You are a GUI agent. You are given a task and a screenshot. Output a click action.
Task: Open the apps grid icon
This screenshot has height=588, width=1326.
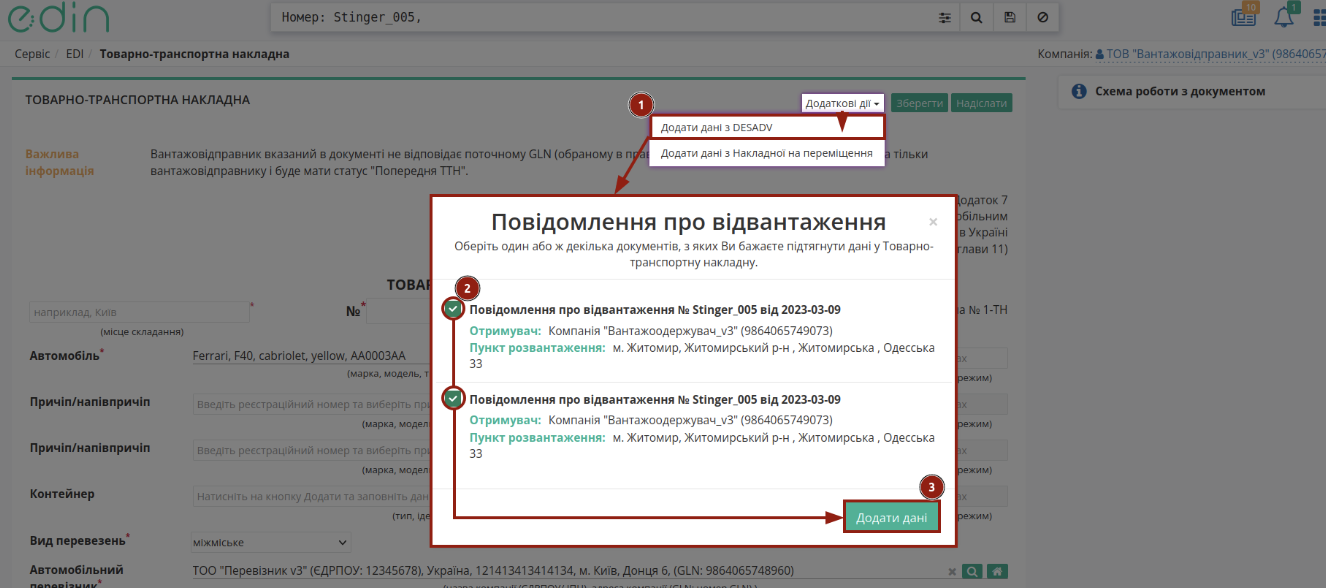click(1318, 17)
